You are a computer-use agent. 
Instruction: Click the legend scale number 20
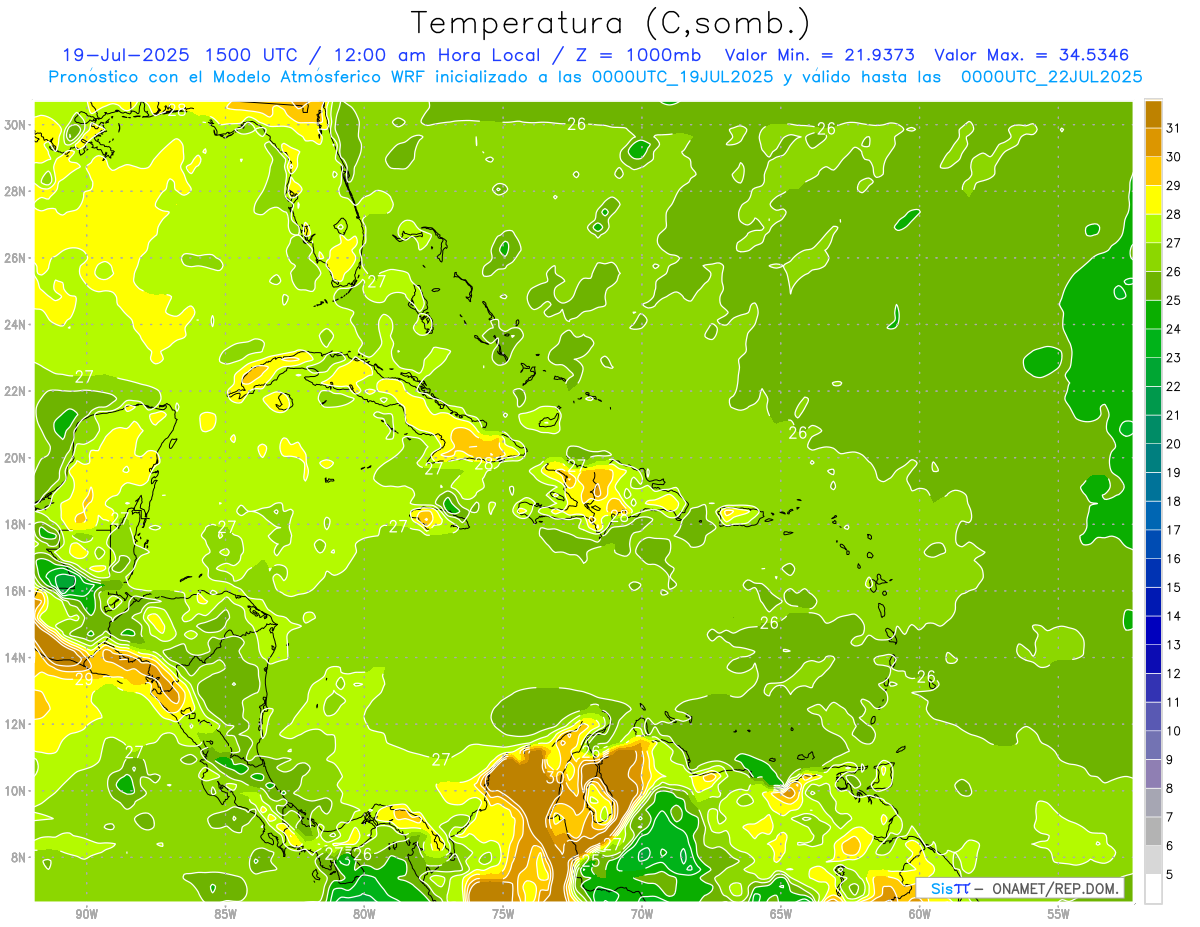[x=1174, y=444]
